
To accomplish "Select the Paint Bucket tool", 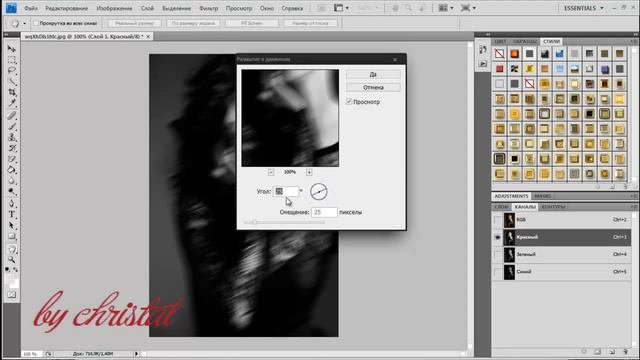I will click(x=12, y=170).
